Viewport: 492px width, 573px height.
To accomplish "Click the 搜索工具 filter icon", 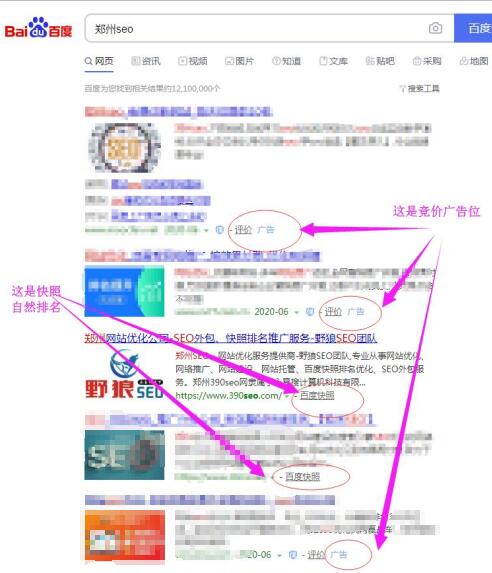I will 402,88.
